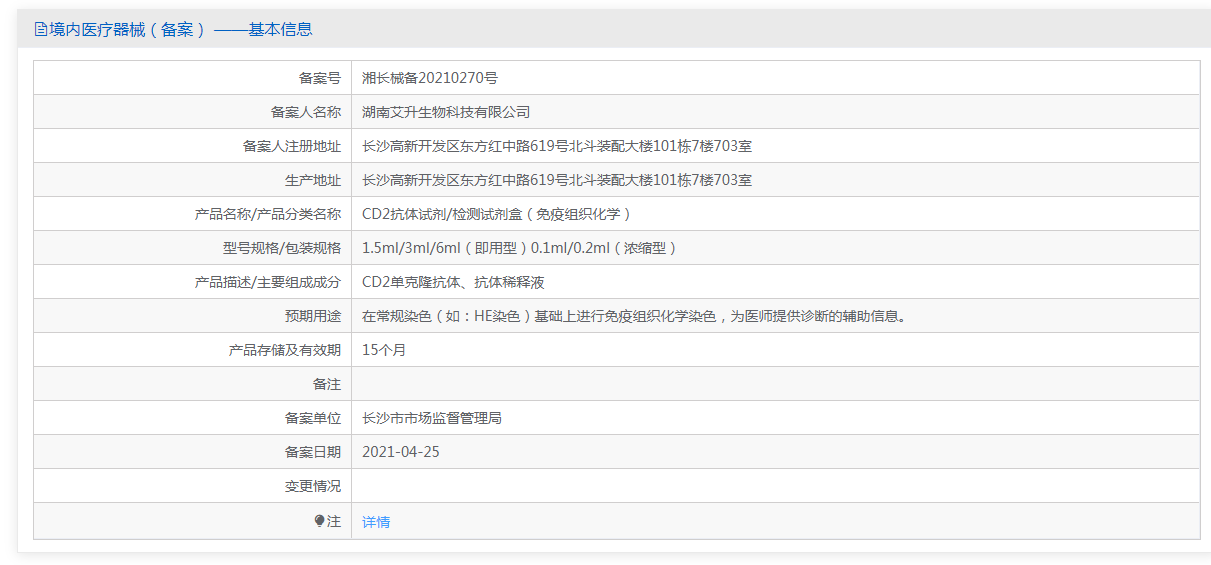Click the 产品存储及有效期 row label

click(285, 350)
